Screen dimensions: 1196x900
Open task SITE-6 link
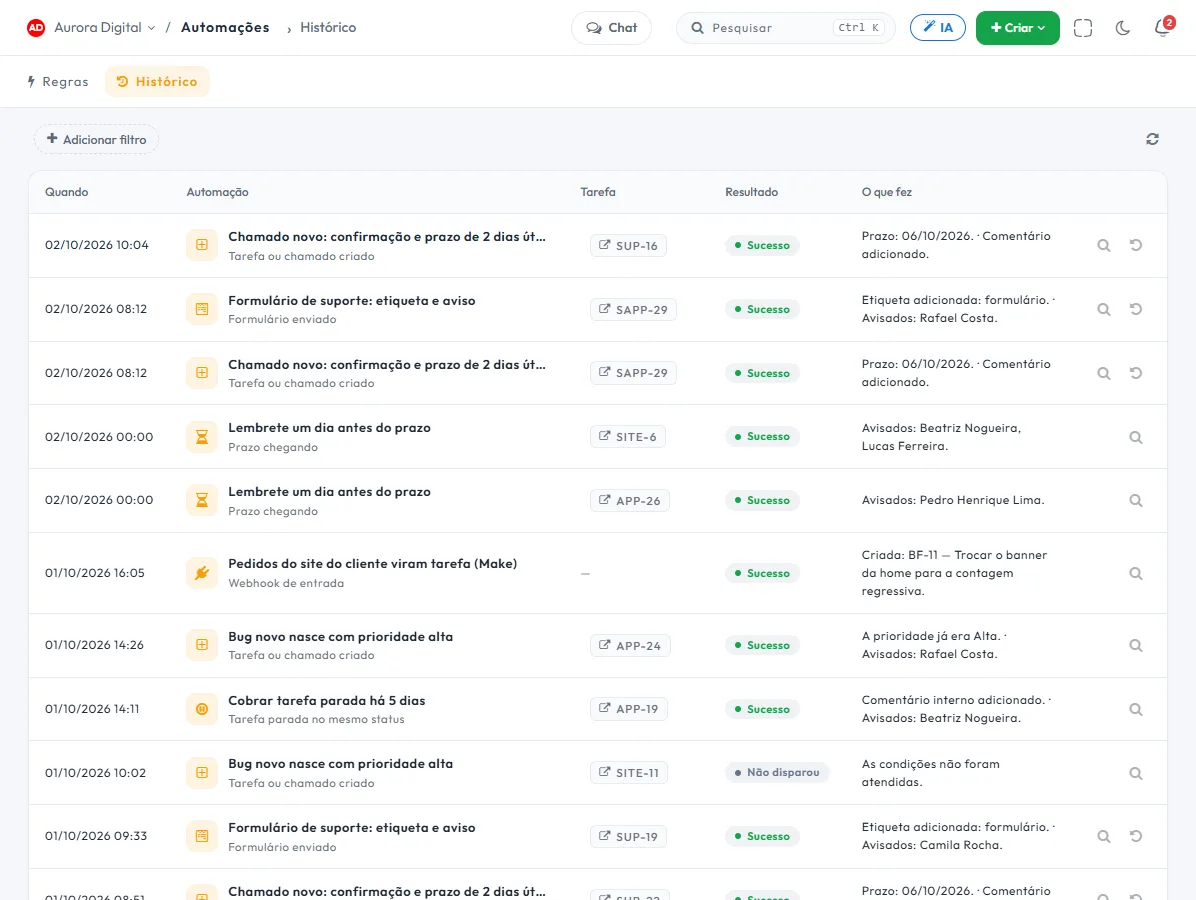628,437
